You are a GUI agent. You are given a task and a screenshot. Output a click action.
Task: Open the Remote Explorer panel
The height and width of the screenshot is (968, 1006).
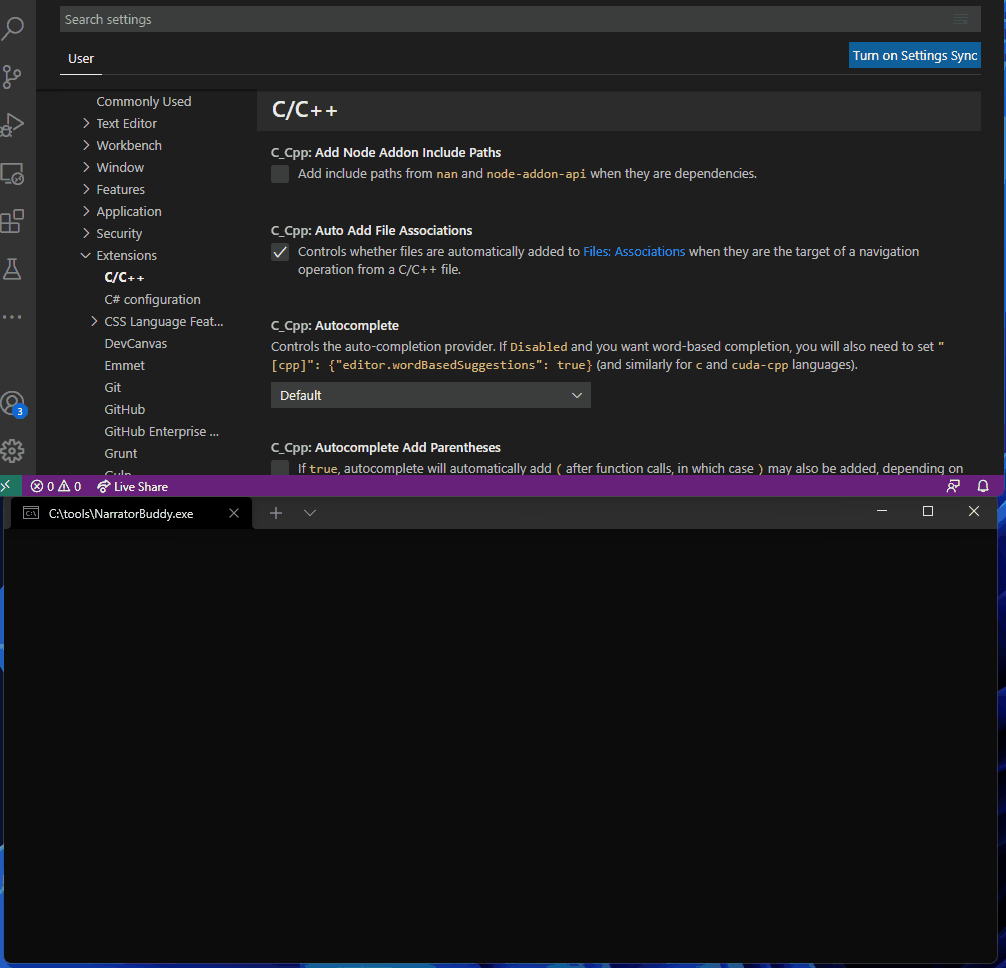(13, 173)
